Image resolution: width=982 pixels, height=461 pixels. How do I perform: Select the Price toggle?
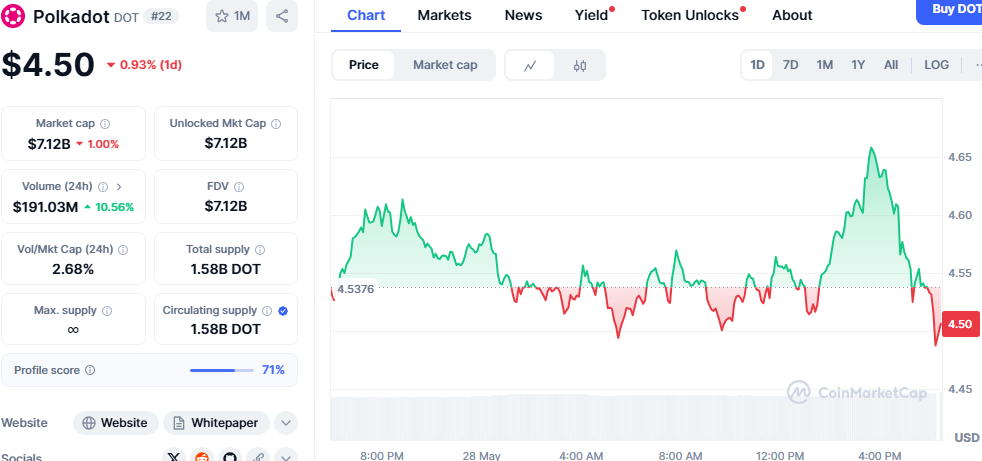[364, 65]
